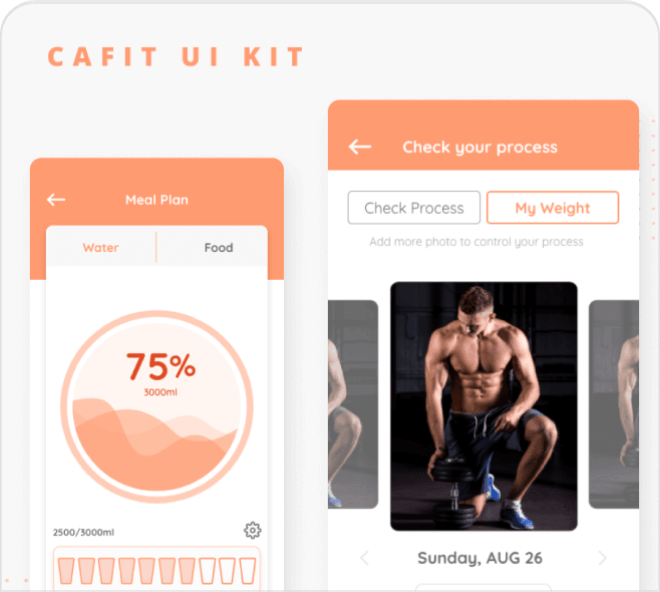Go back from the Meal Plan screen

56,200
